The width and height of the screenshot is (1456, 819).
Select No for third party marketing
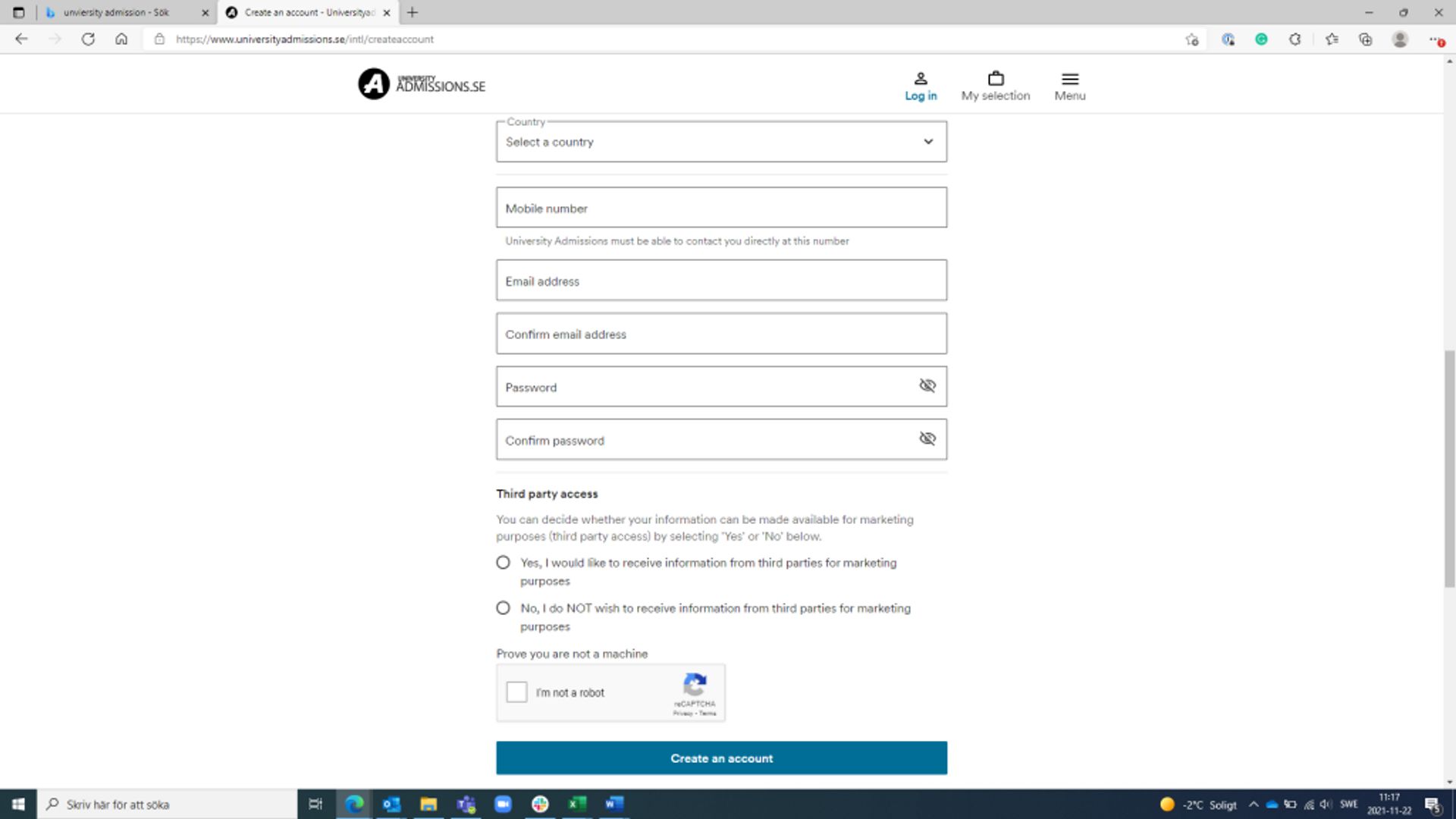503,607
